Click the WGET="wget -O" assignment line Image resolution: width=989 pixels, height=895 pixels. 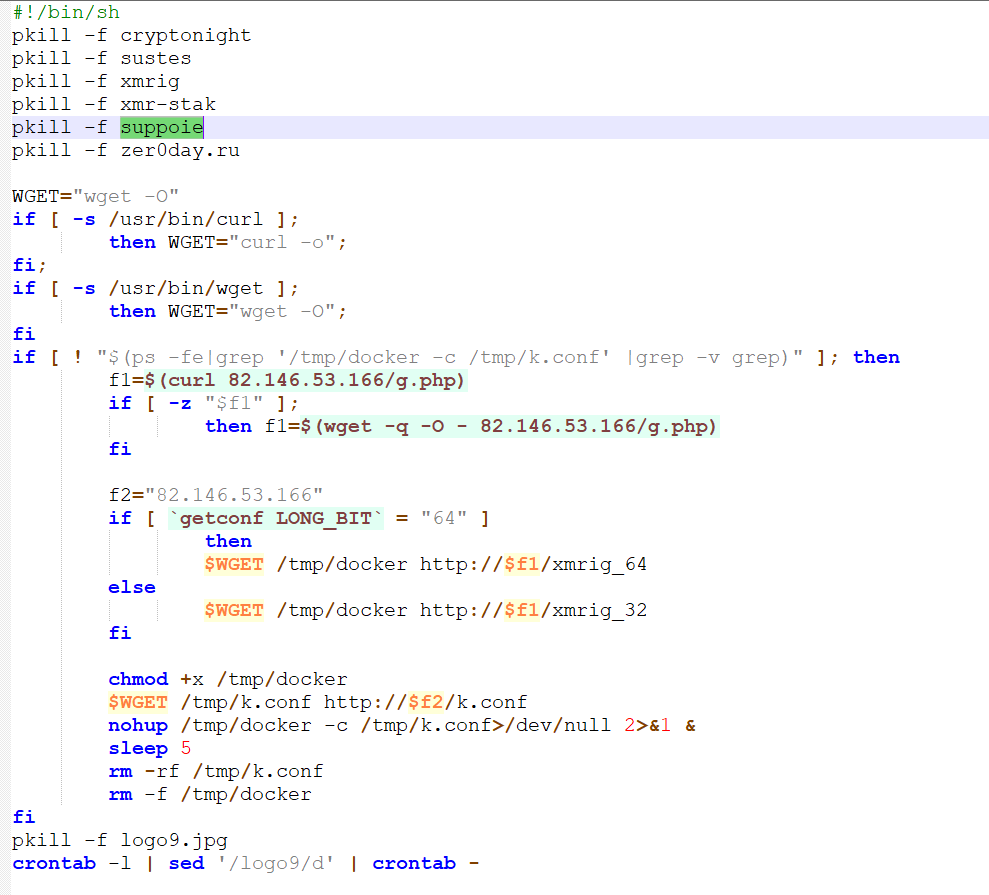point(95,196)
